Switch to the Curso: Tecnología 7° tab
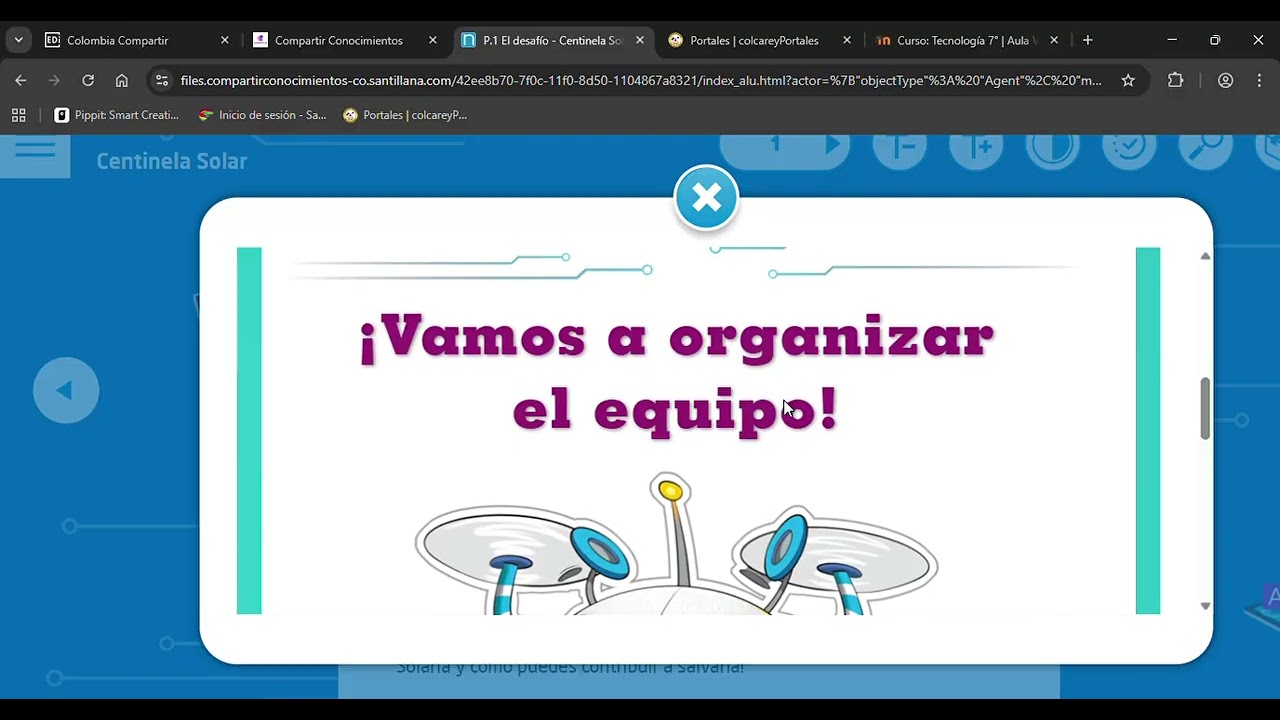The image size is (1280, 720). (x=966, y=41)
